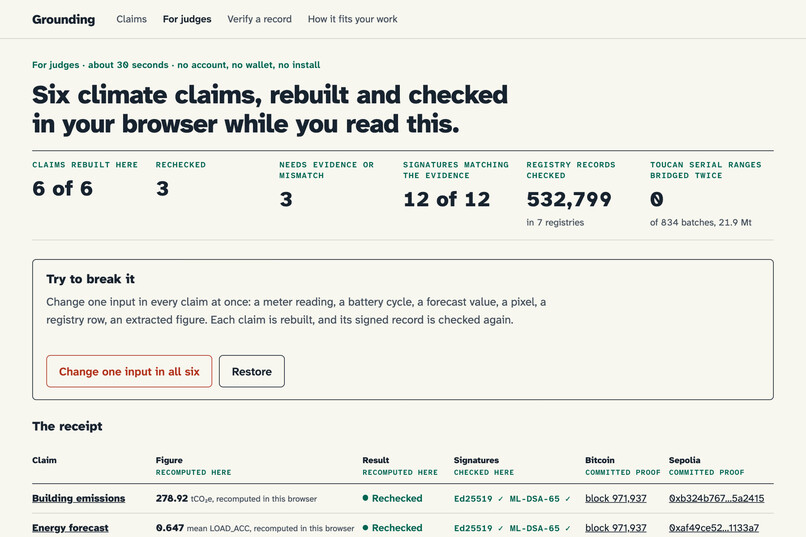806x537 pixels.
Task: Open the Verify a record page
Action: pyautogui.click(x=260, y=19)
